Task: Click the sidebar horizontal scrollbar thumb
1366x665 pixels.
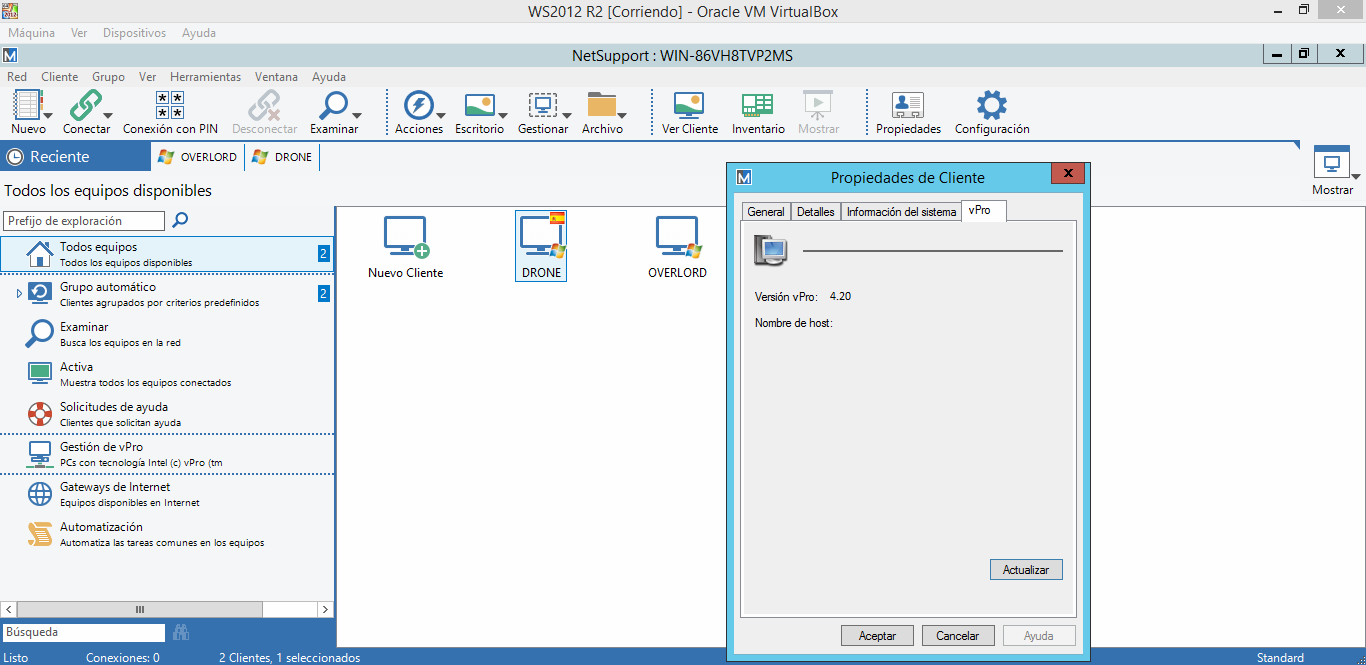Action: click(x=140, y=609)
